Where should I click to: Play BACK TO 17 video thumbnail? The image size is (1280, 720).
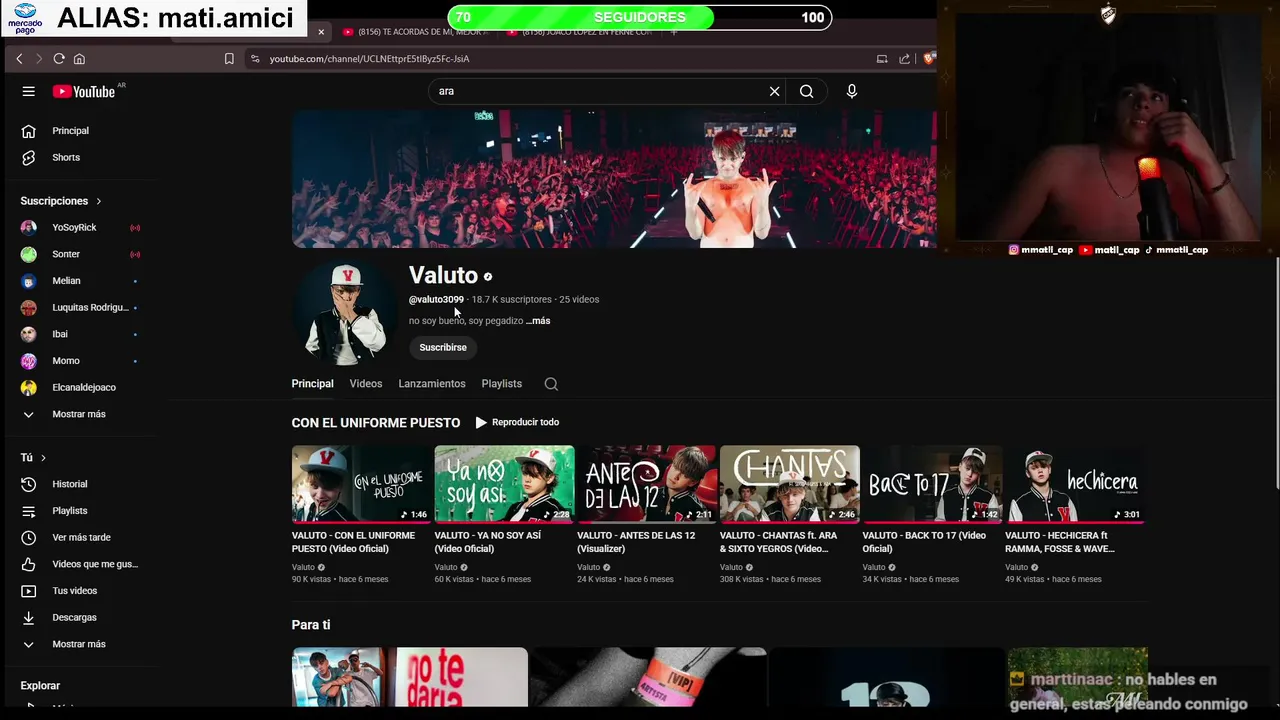(x=932, y=484)
